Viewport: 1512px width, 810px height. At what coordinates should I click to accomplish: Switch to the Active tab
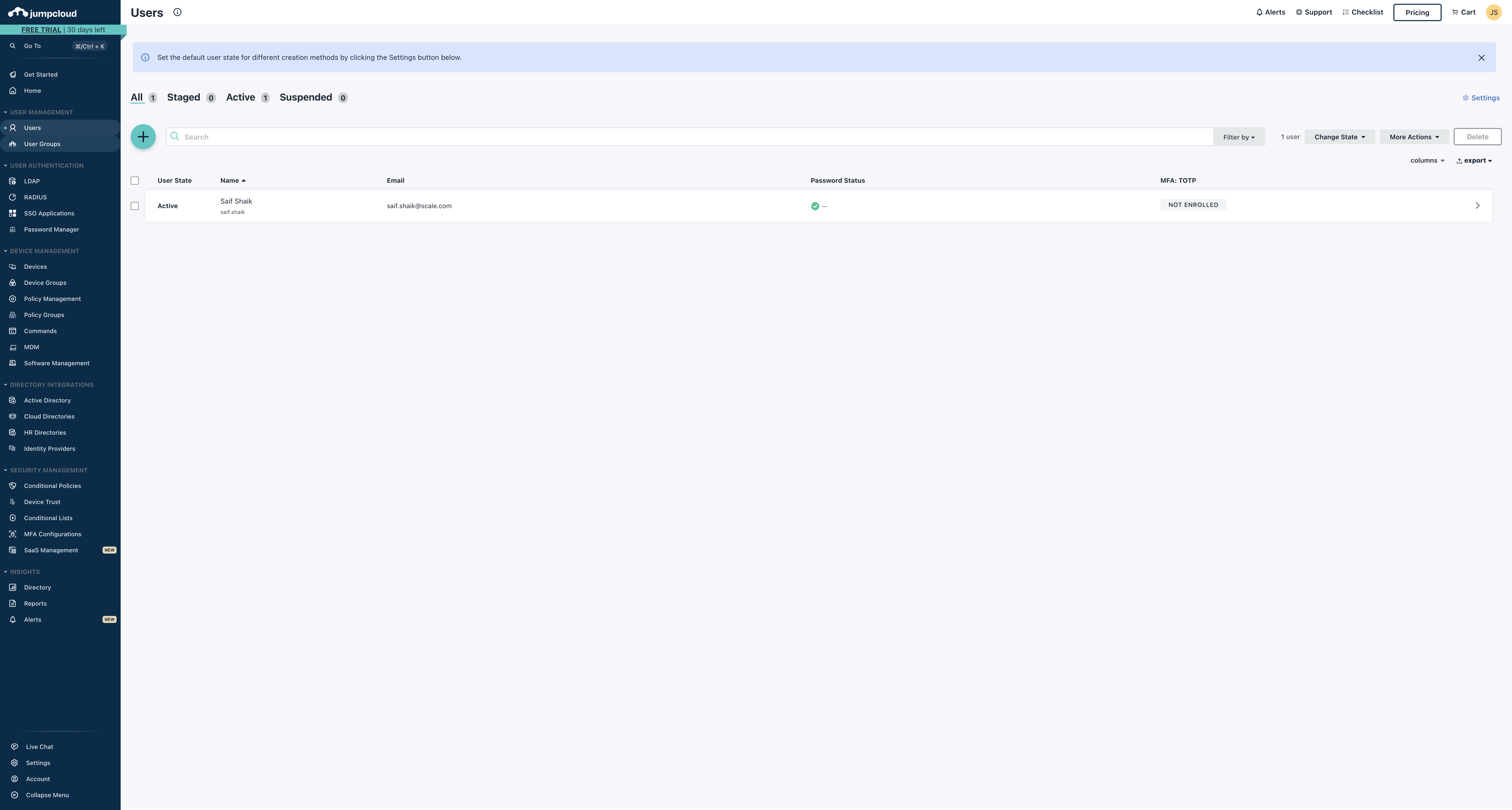[x=248, y=98]
